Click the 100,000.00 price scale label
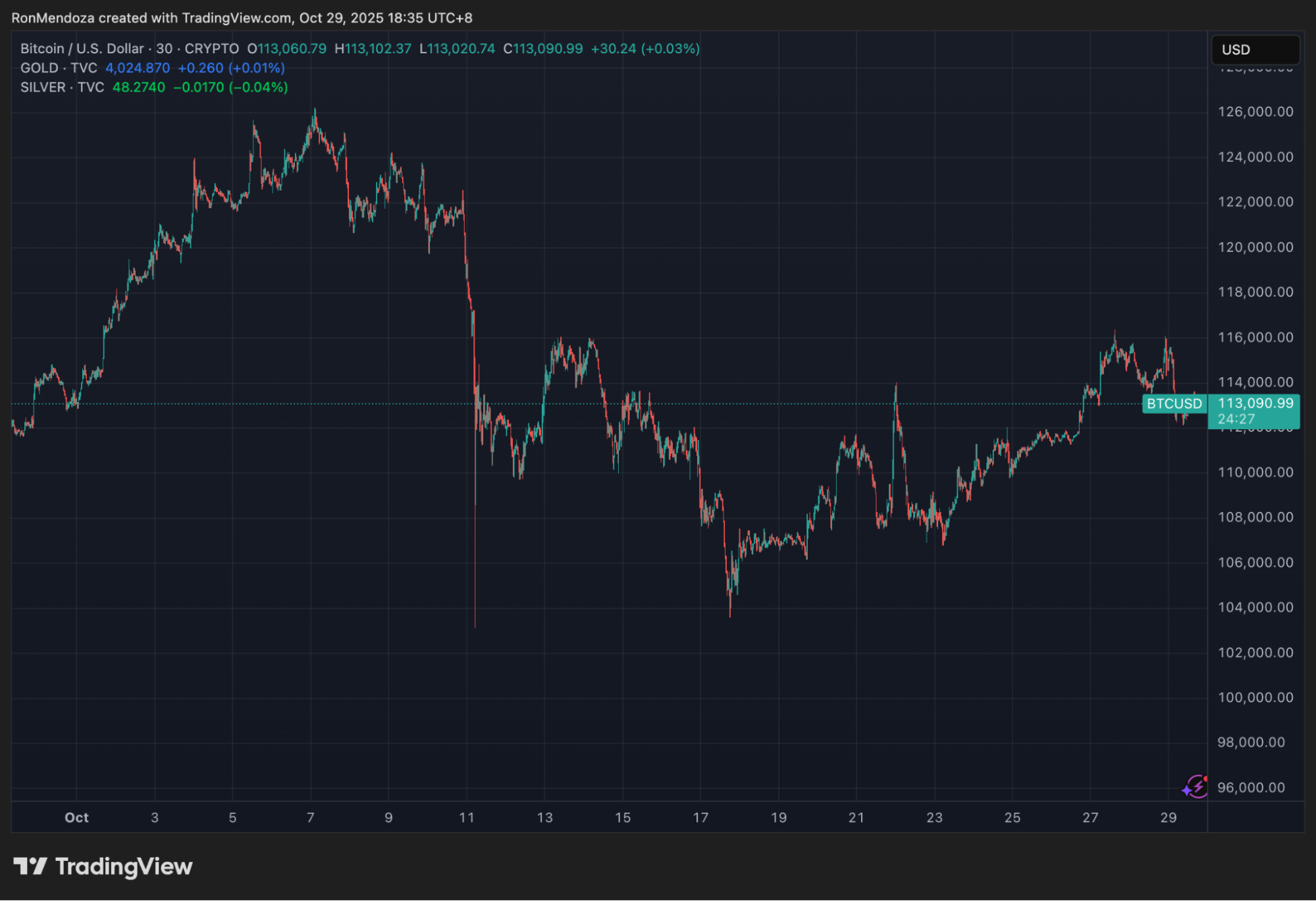The width and height of the screenshot is (1316, 901). (1255, 698)
